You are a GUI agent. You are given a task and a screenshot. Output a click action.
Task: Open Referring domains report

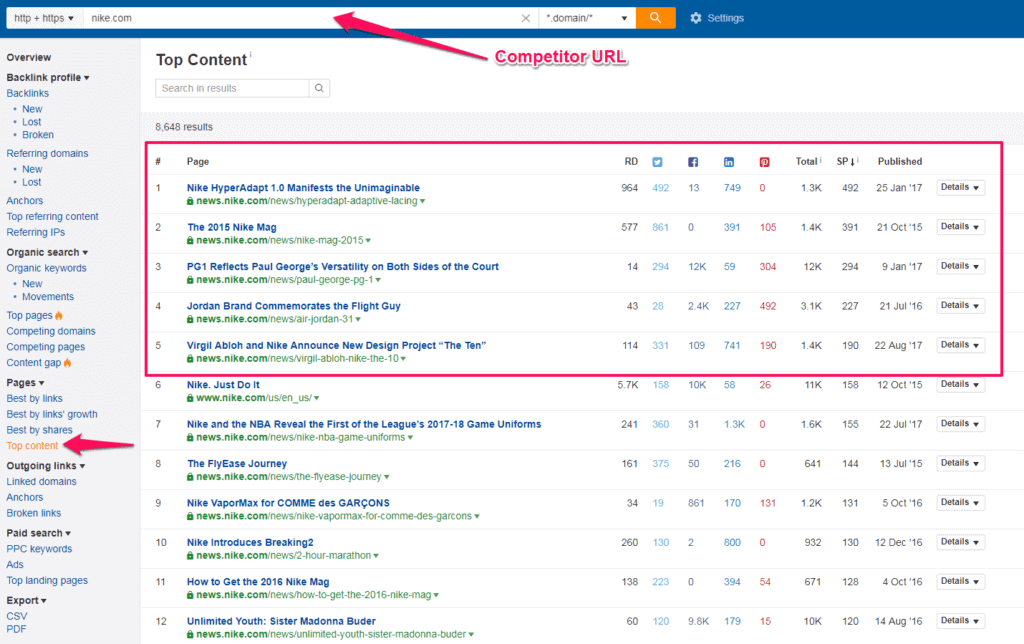pyautogui.click(x=47, y=153)
